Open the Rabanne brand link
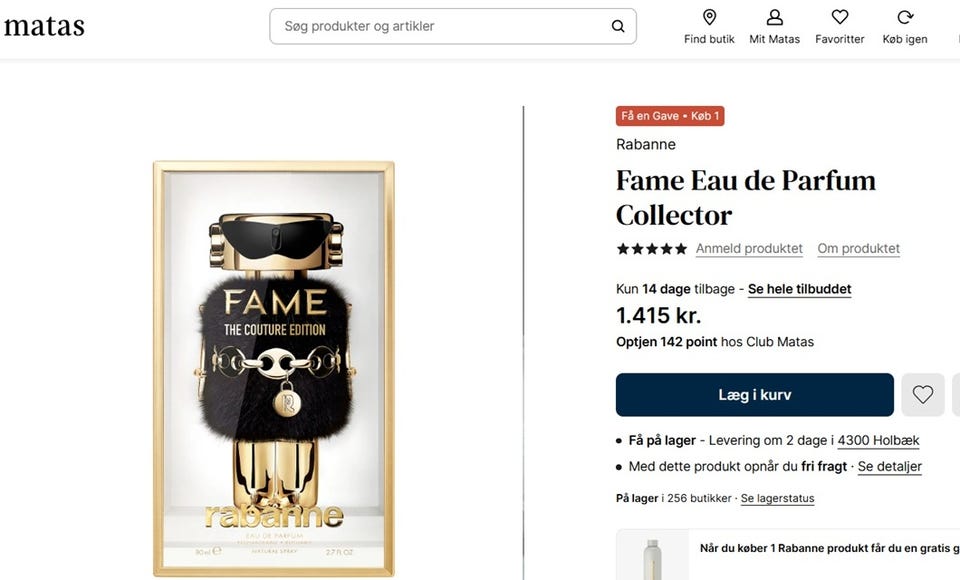This screenshot has height=580, width=960. (x=646, y=144)
